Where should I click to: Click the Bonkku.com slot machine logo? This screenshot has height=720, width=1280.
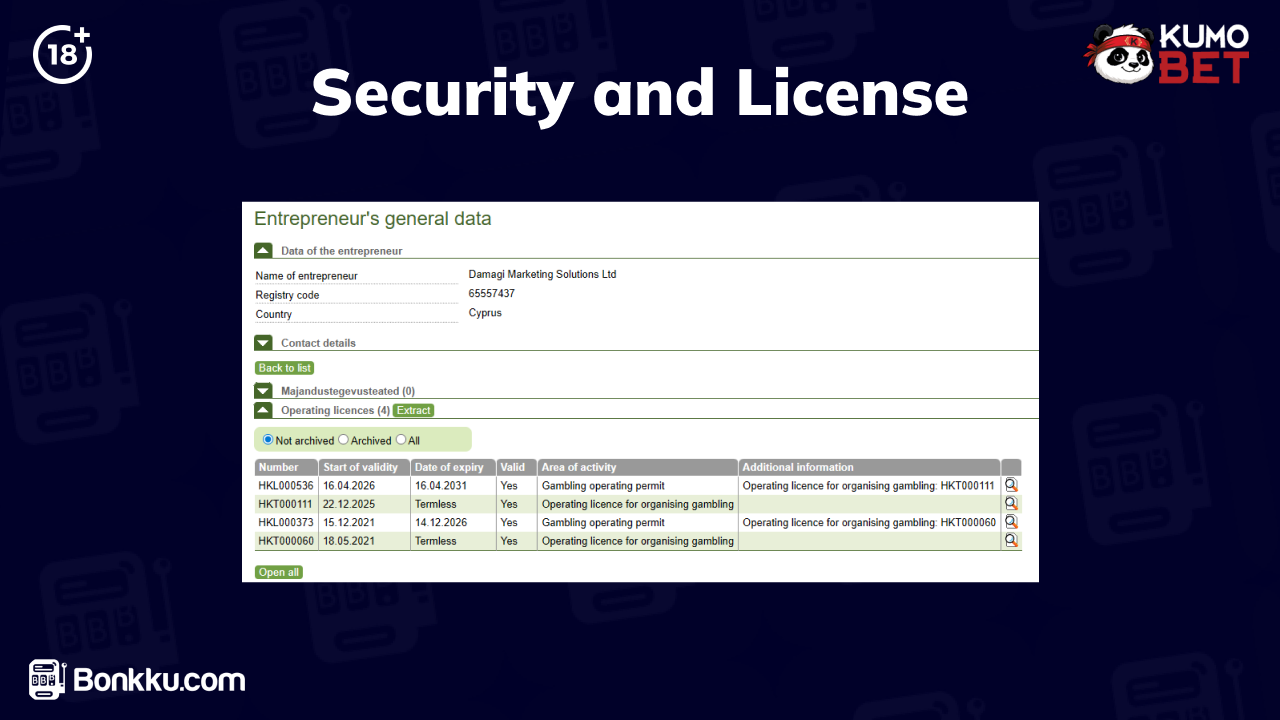coord(47,679)
